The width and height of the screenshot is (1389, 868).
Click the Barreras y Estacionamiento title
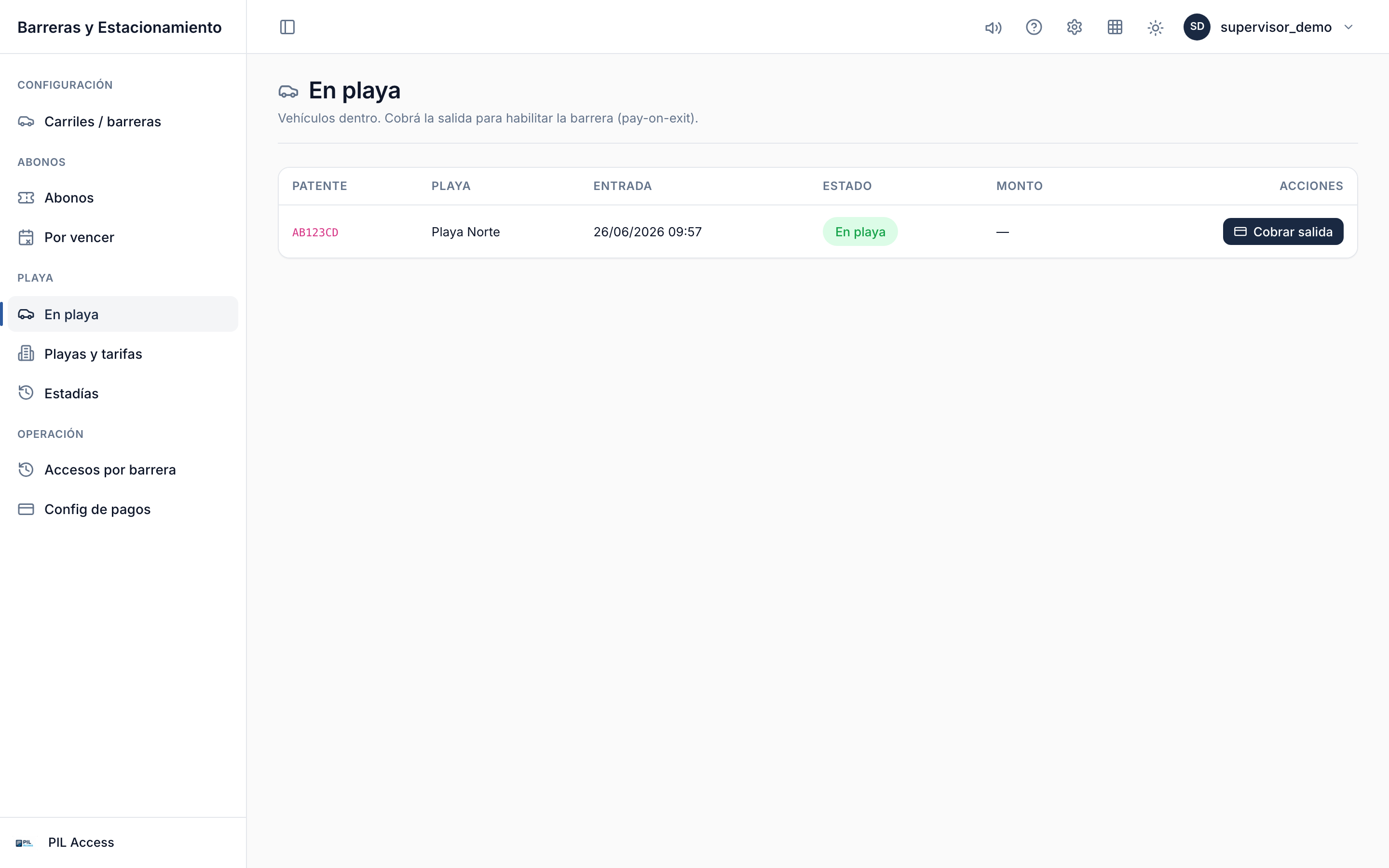[120, 27]
